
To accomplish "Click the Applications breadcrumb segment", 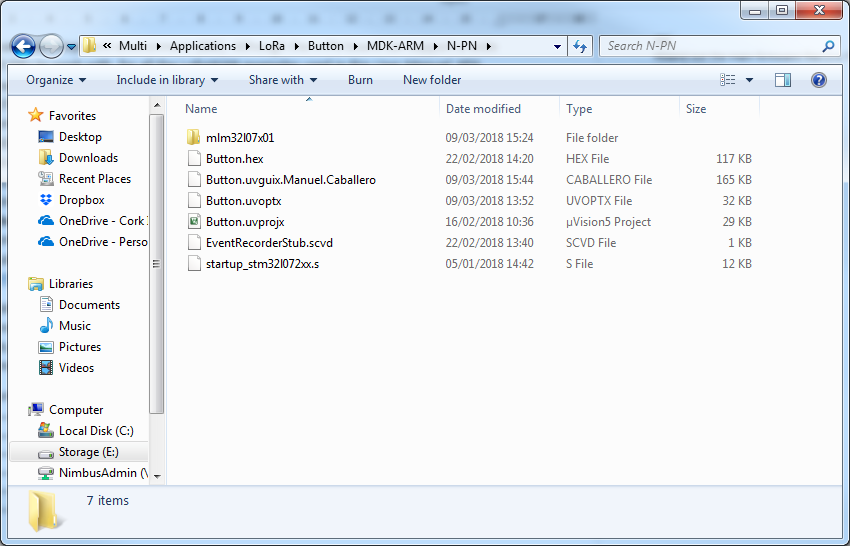I will click(x=203, y=47).
